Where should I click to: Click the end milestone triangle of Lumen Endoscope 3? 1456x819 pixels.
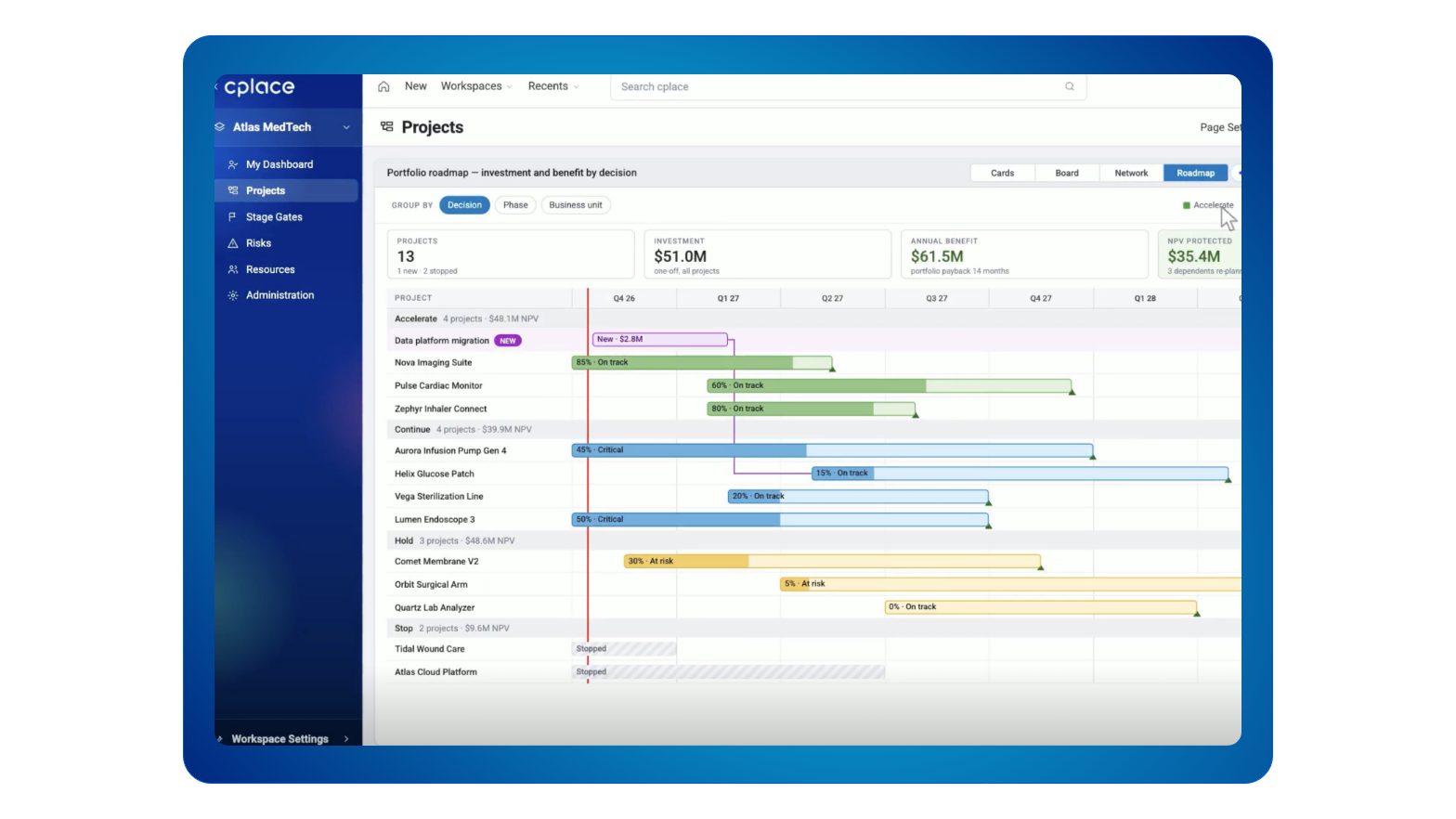click(988, 526)
